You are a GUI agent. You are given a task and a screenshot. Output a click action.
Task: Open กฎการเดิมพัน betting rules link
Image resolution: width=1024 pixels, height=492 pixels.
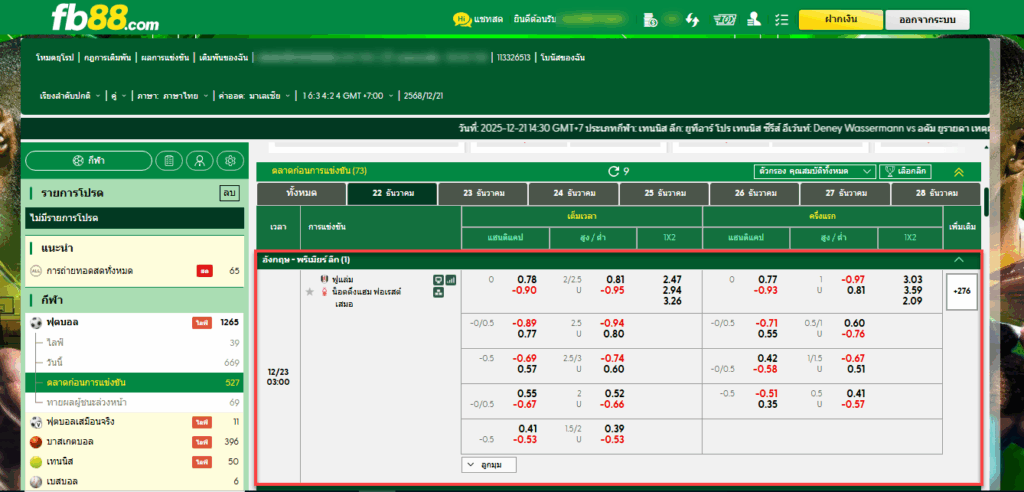[108, 57]
